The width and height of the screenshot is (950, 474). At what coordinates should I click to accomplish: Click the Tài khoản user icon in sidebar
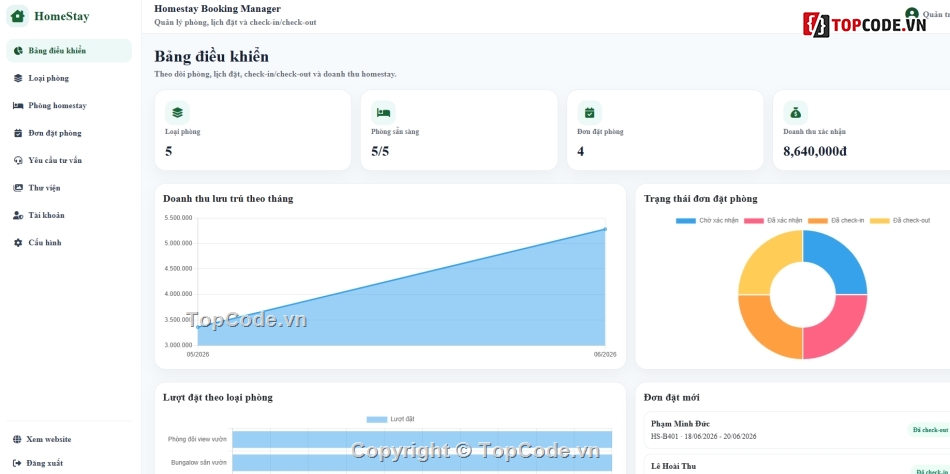(18, 215)
